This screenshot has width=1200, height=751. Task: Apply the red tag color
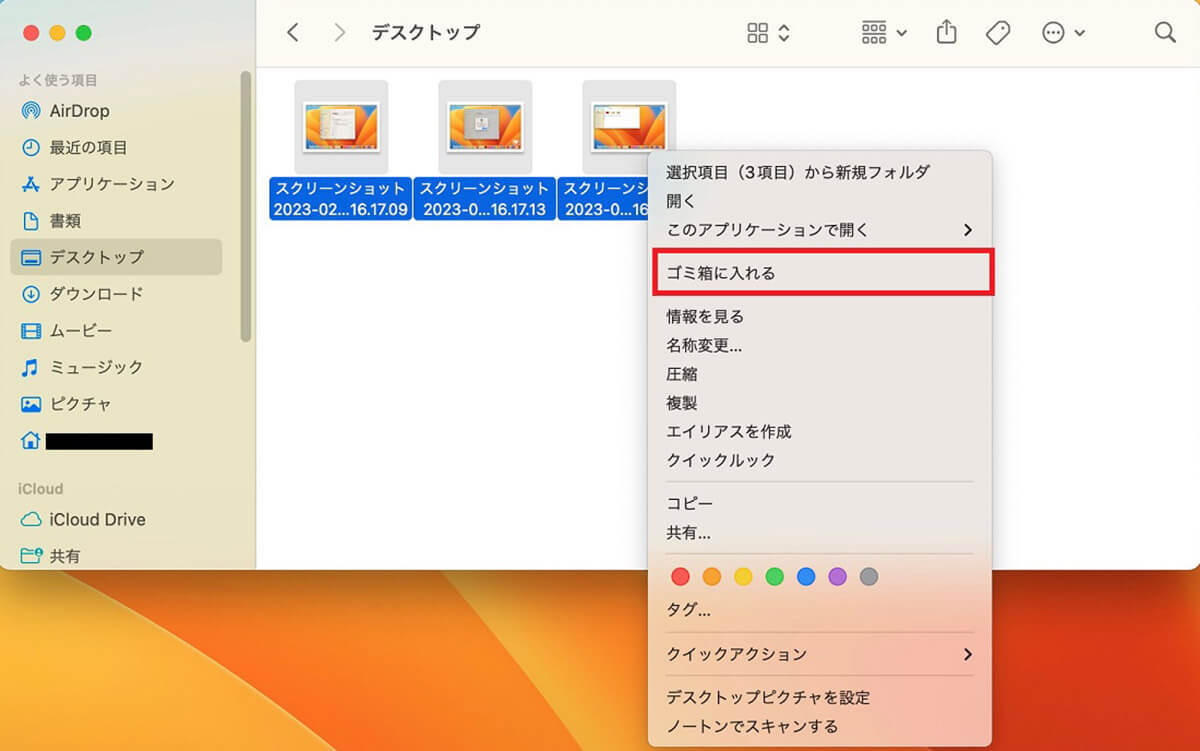coord(680,576)
